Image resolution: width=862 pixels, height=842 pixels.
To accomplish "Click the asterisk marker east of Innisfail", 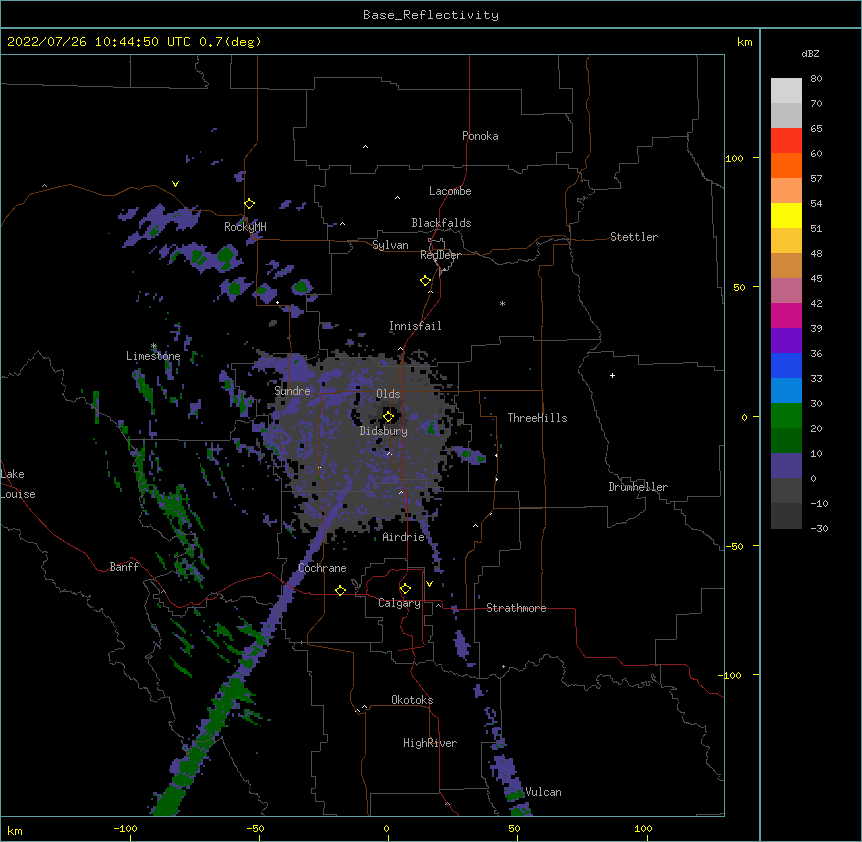I will coord(502,303).
